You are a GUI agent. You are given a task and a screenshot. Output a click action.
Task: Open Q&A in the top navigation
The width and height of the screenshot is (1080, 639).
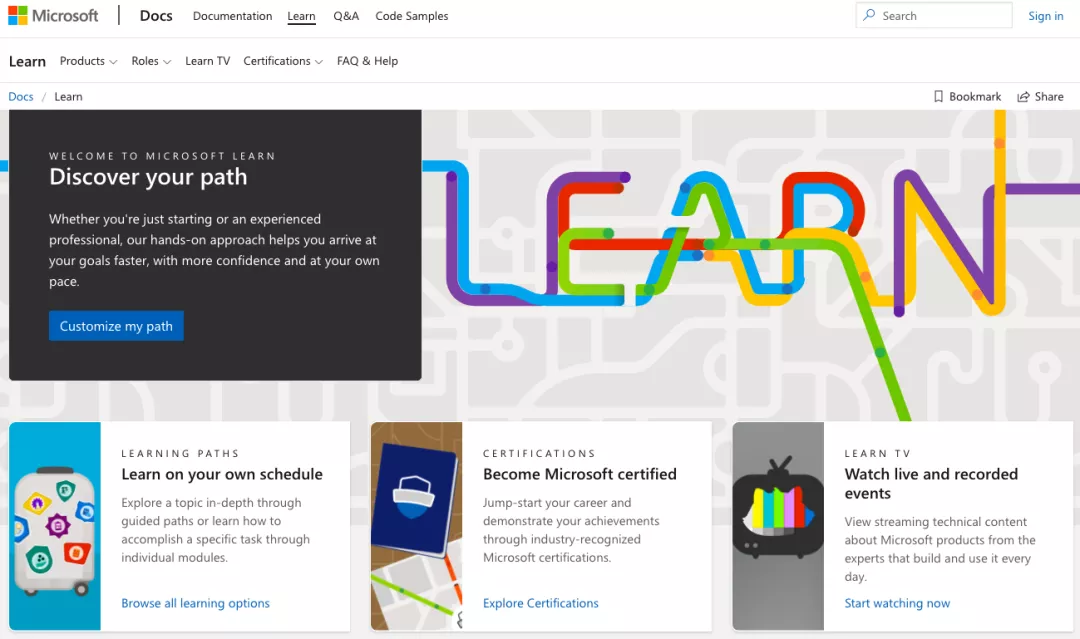346,16
